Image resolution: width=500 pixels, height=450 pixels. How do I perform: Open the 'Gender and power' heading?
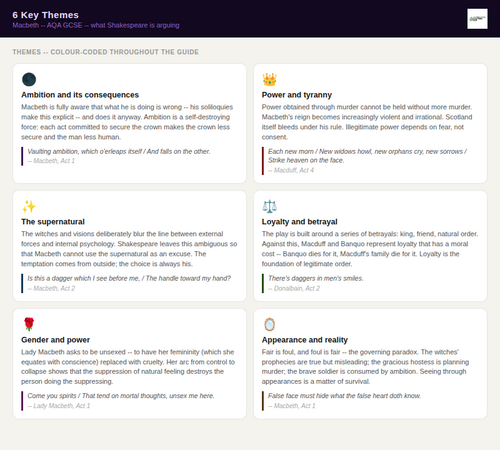pyautogui.click(x=56, y=340)
